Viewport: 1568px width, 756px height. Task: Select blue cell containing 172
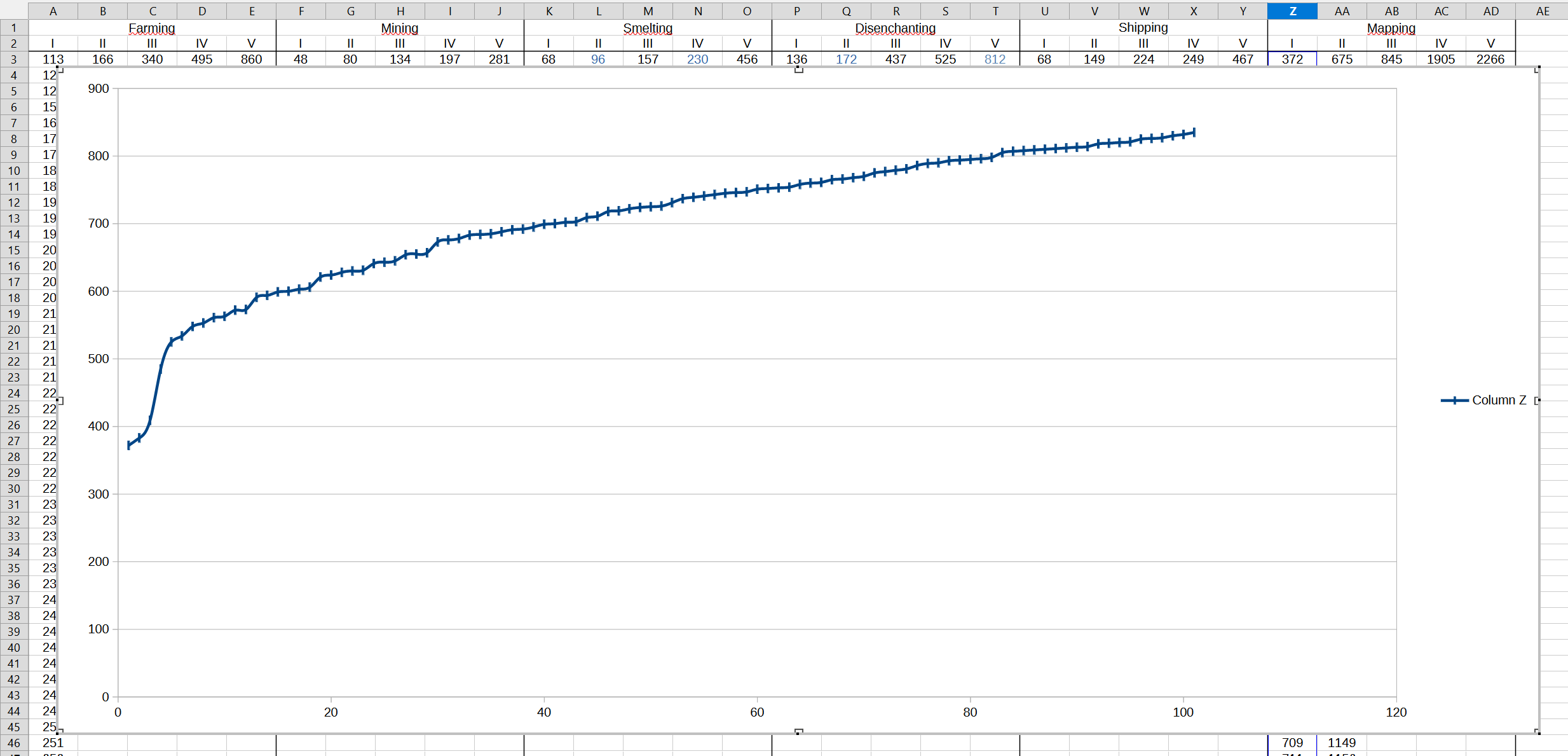846,59
